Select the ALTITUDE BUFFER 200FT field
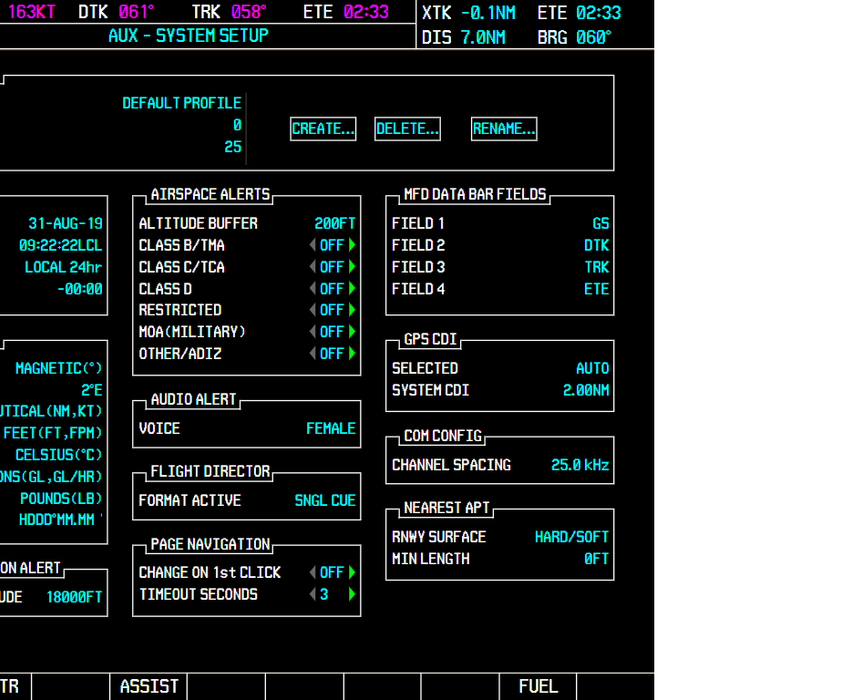 [335, 223]
